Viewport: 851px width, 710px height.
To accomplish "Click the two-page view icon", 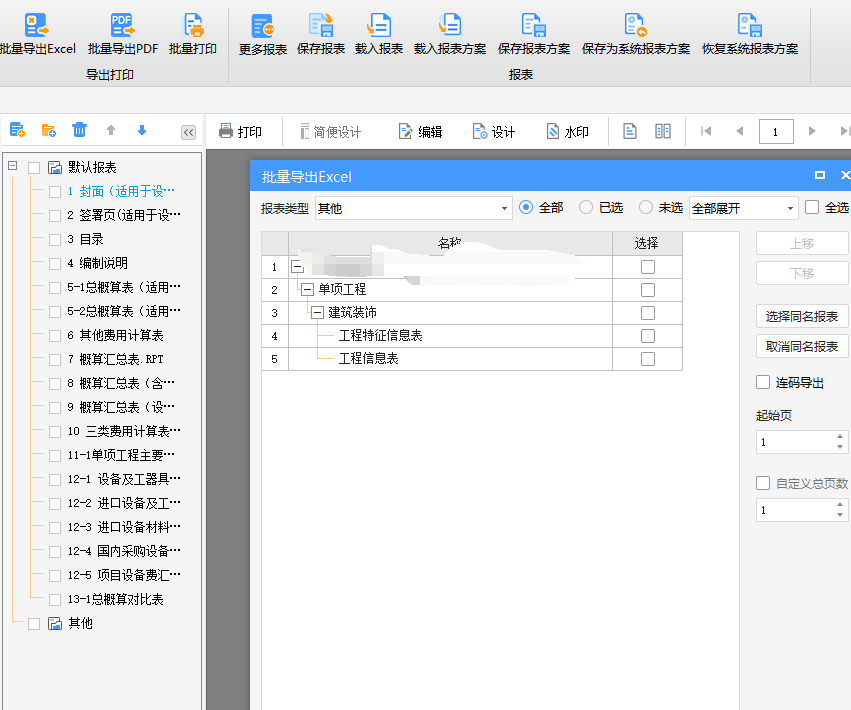I will pyautogui.click(x=663, y=131).
